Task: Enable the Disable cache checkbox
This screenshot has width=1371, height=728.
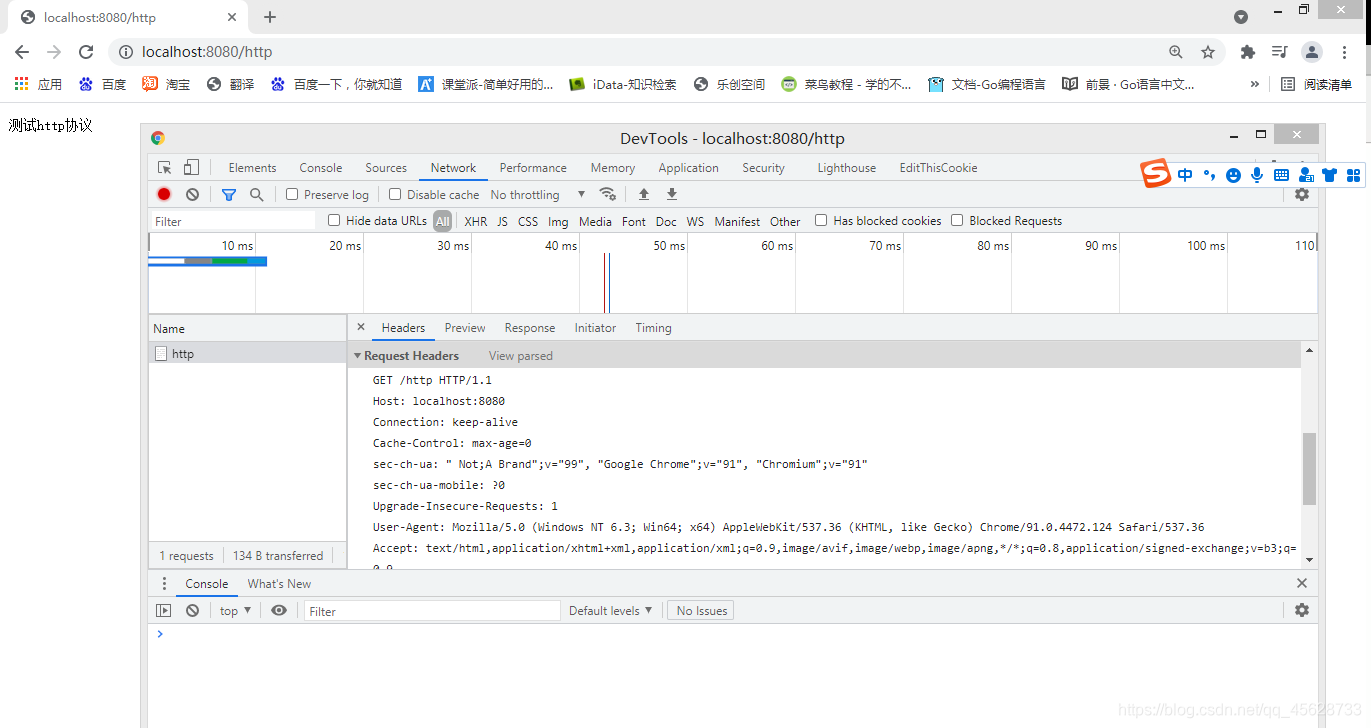Action: point(395,194)
